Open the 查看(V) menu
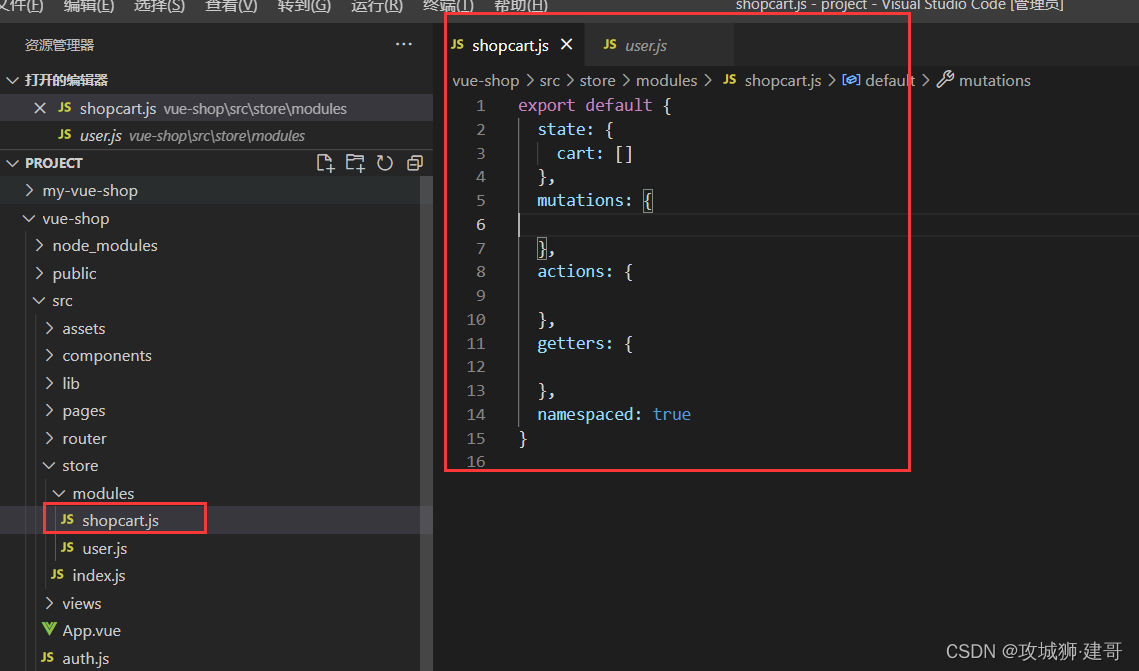The height and width of the screenshot is (671, 1139). pyautogui.click(x=231, y=7)
